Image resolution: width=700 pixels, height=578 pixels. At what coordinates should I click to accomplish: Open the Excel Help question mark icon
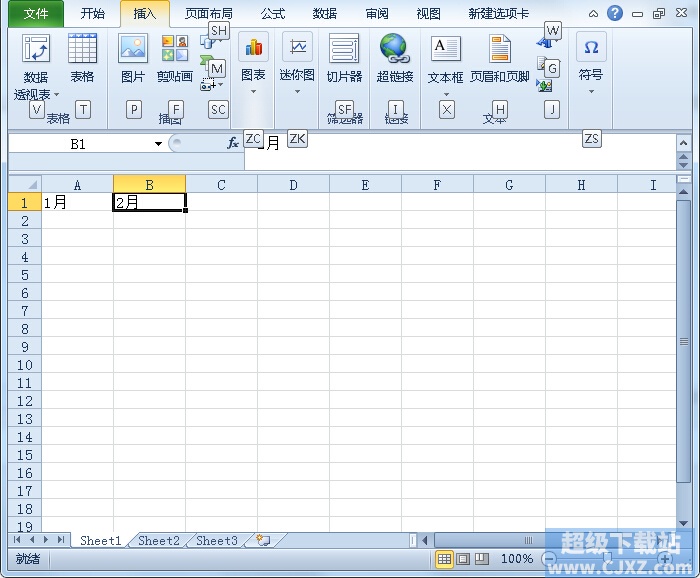(x=615, y=13)
